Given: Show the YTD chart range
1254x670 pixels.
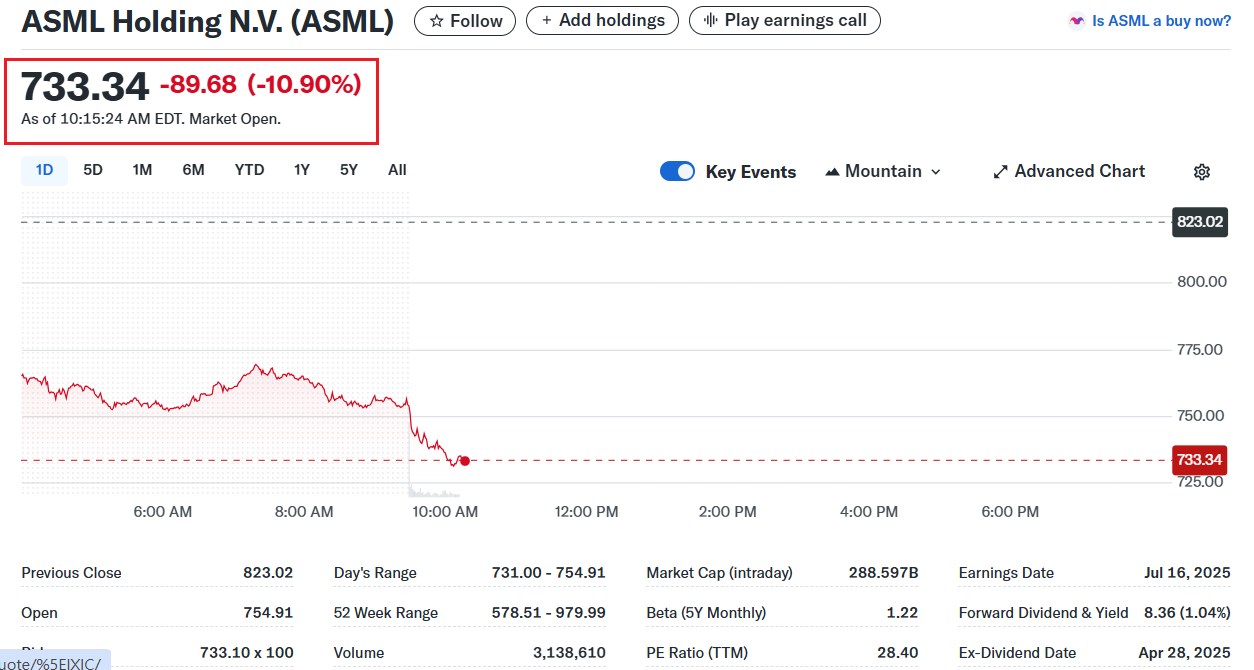Looking at the screenshot, I should coord(249,170).
